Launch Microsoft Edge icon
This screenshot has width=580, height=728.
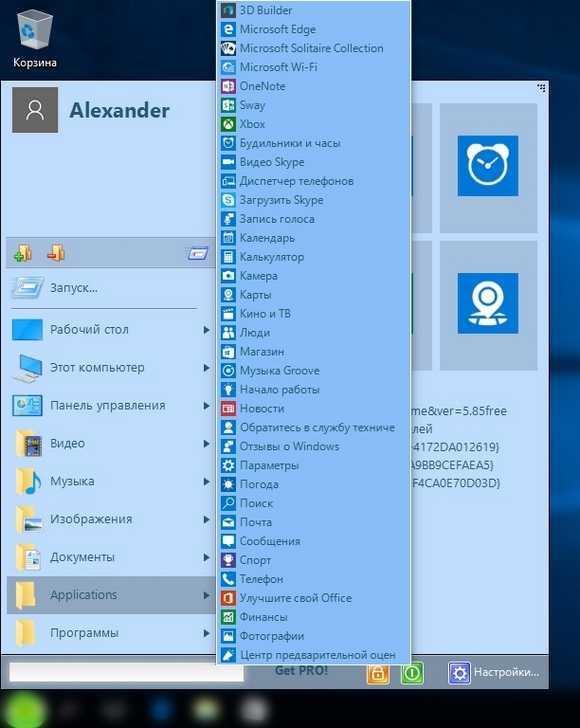pos(228,29)
